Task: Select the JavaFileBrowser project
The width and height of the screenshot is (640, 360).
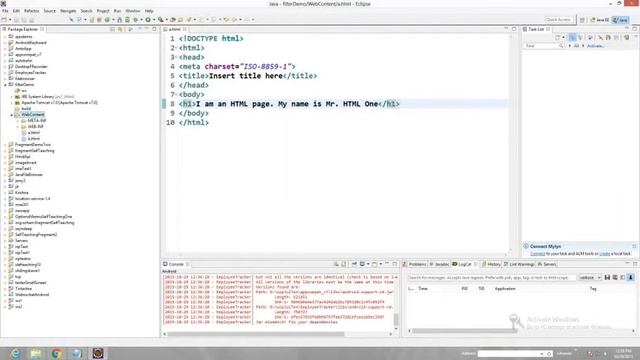Action: [29, 175]
